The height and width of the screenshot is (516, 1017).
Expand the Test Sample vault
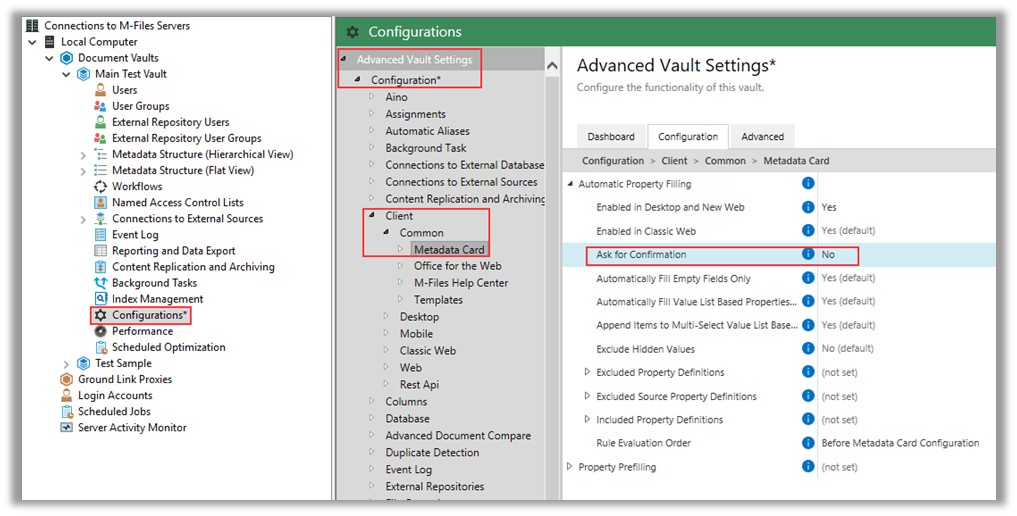[66, 364]
